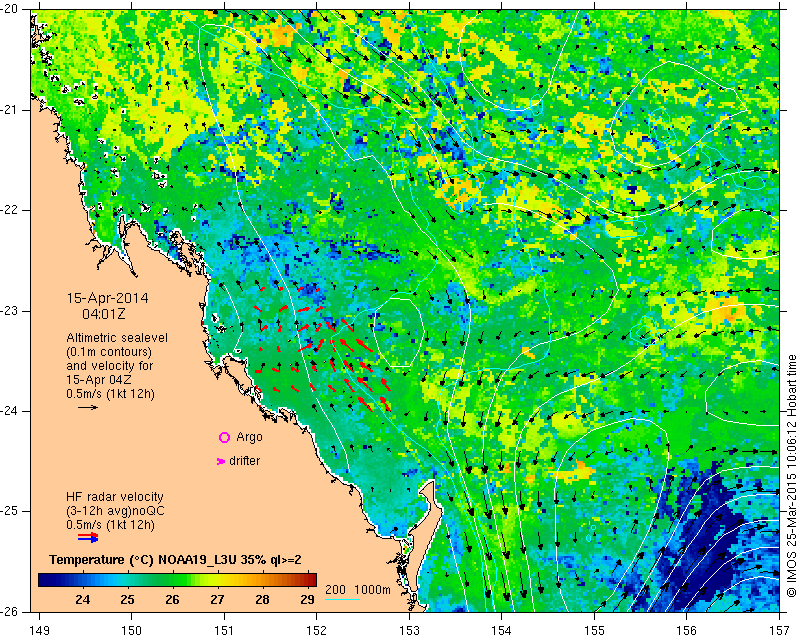
Task: Click the latitude axis label '-22'
Action: tap(11, 210)
